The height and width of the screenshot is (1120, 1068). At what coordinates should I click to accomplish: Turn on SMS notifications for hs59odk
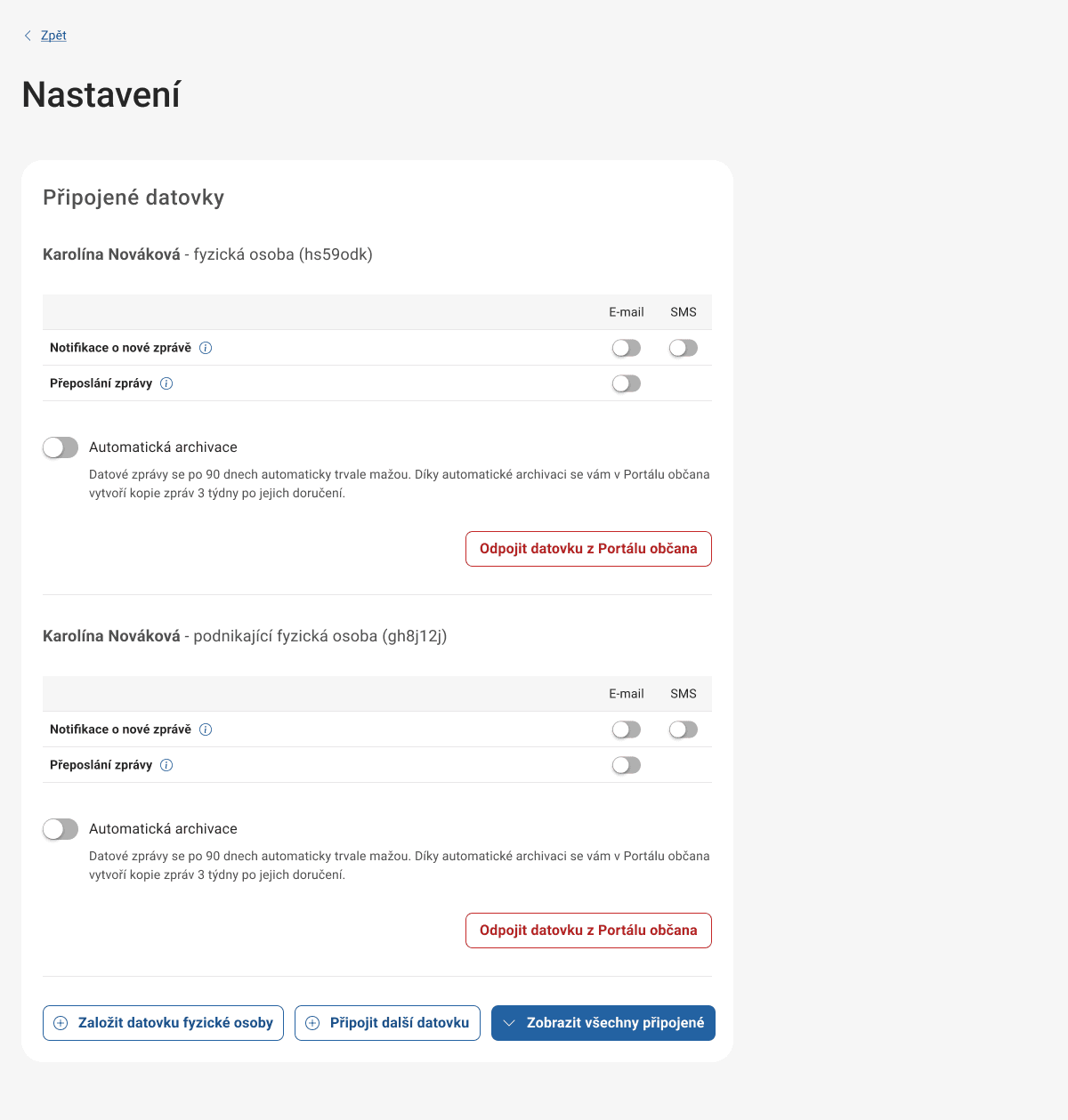pos(683,348)
